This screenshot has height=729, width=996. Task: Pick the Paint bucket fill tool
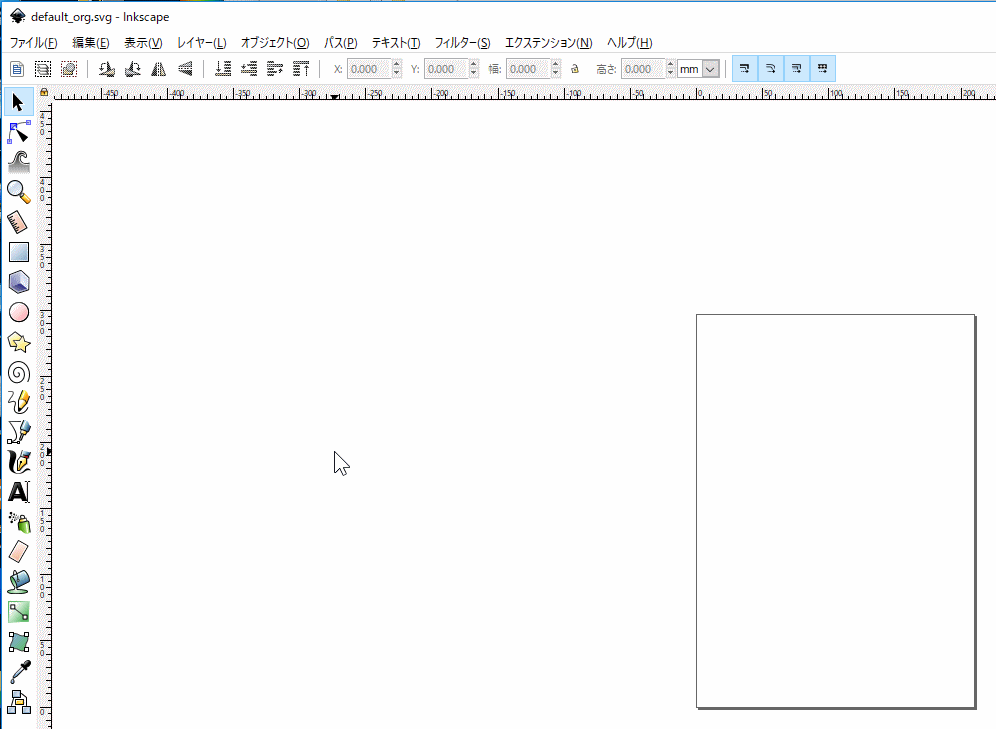tap(19, 581)
